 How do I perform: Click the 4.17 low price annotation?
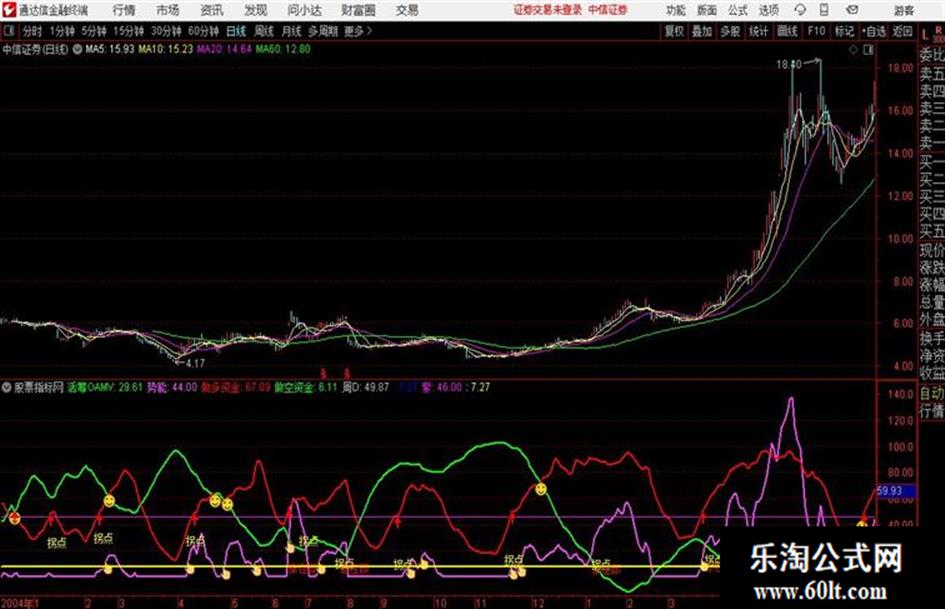[x=195, y=363]
